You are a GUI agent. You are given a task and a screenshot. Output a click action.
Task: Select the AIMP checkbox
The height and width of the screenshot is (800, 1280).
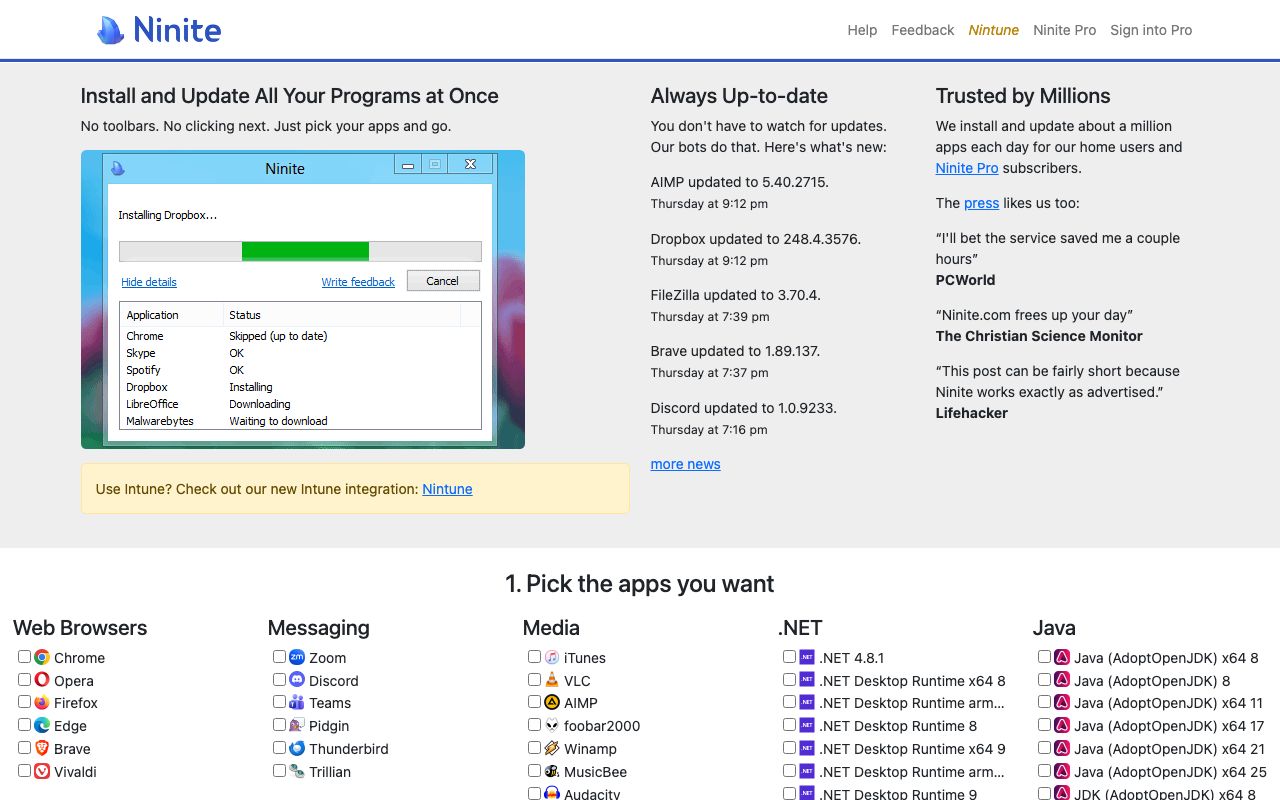(534, 702)
